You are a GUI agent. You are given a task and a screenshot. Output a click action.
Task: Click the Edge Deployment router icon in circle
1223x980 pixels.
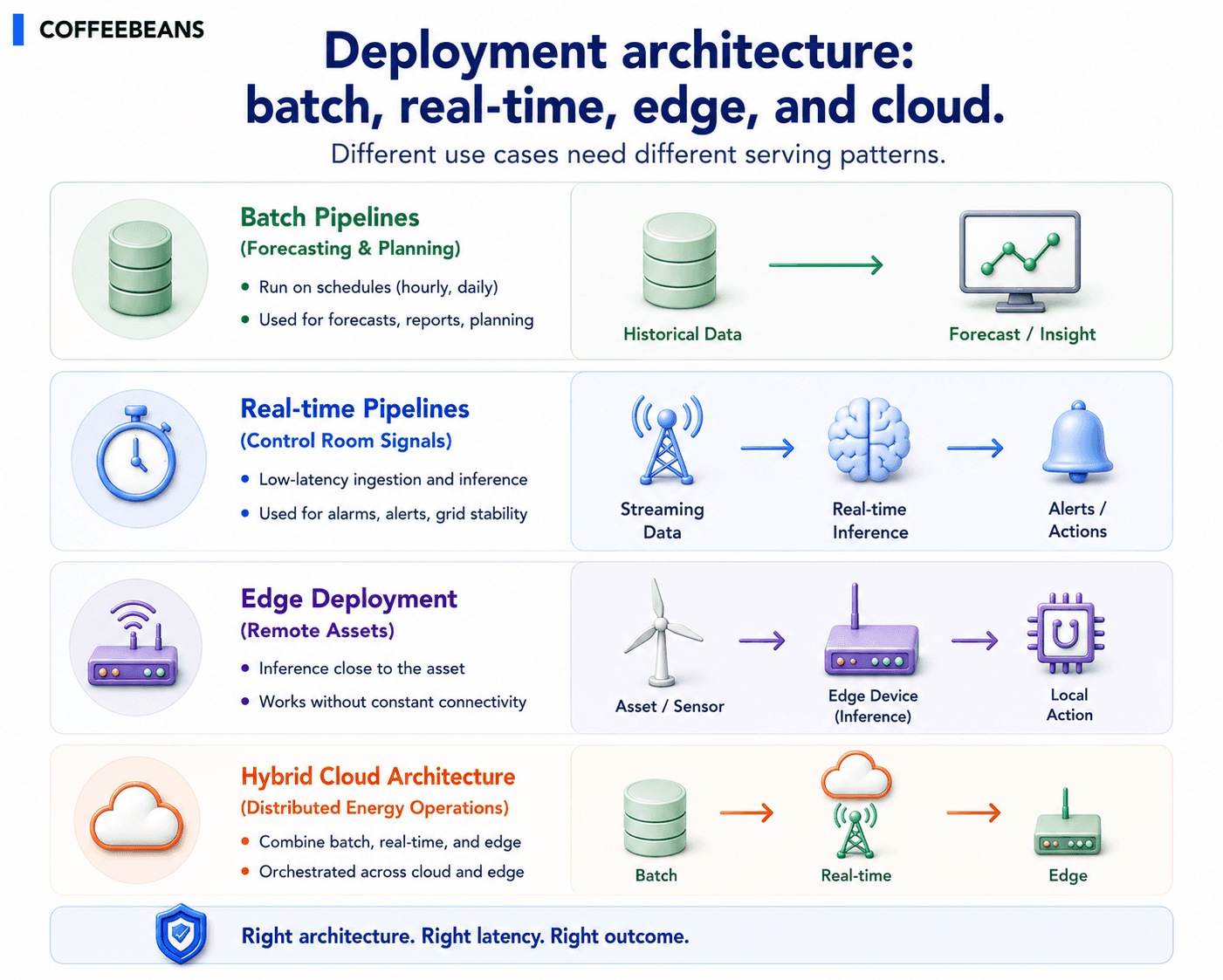coord(133,644)
